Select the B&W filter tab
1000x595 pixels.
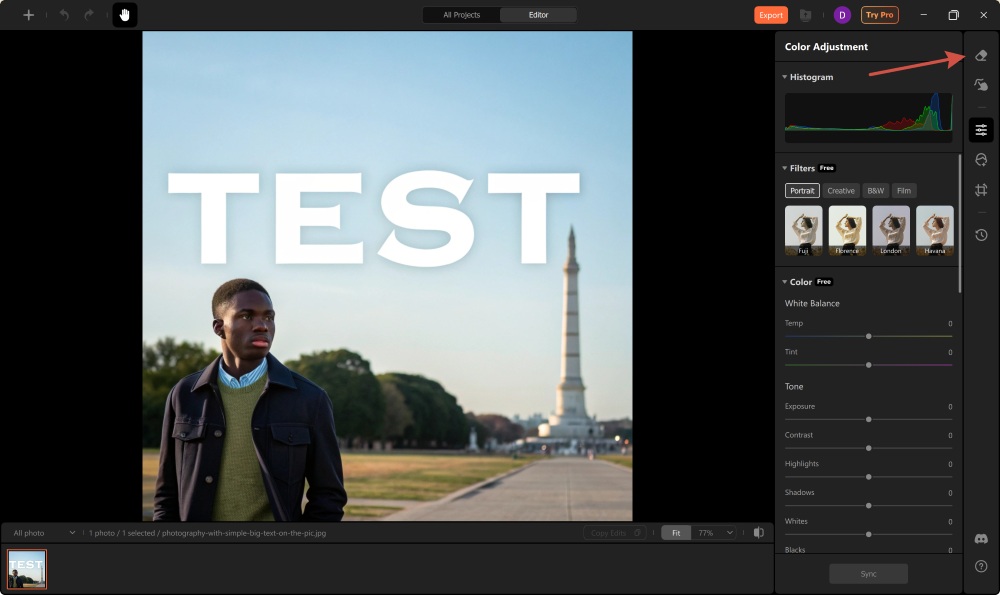pos(875,191)
